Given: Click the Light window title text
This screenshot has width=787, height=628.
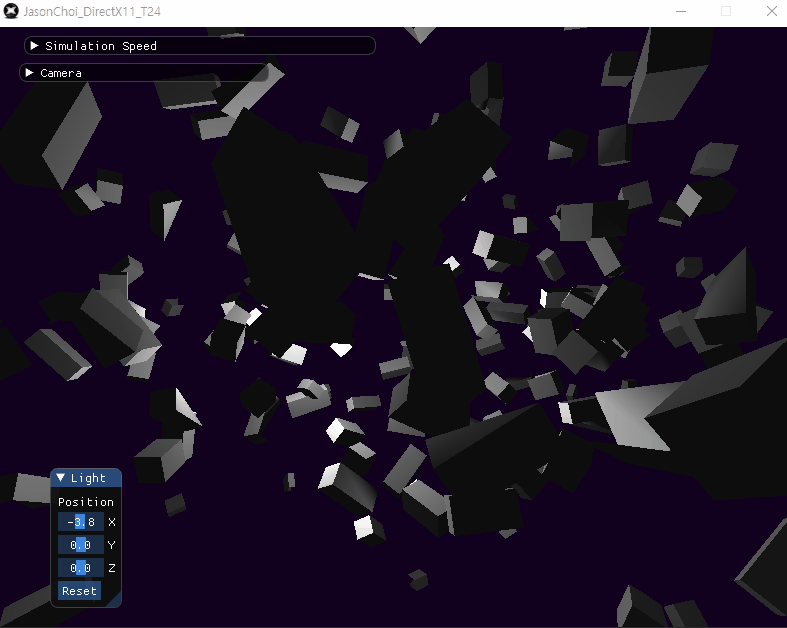Looking at the screenshot, I should point(88,478).
